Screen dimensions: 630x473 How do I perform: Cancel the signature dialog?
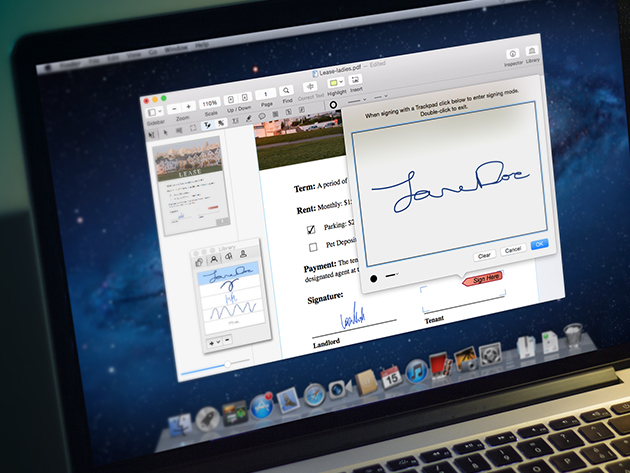coord(512,247)
